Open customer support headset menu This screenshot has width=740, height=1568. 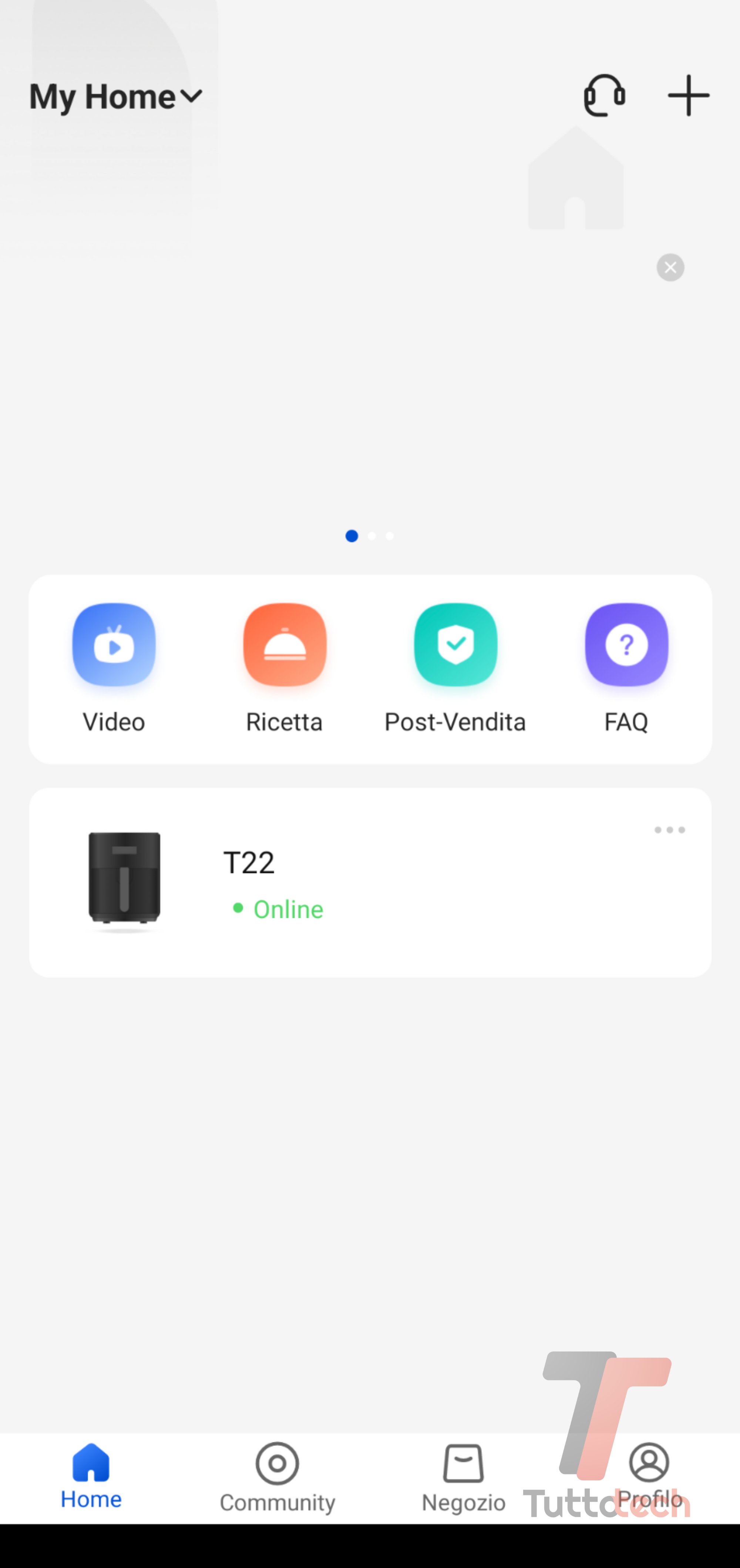click(x=605, y=95)
